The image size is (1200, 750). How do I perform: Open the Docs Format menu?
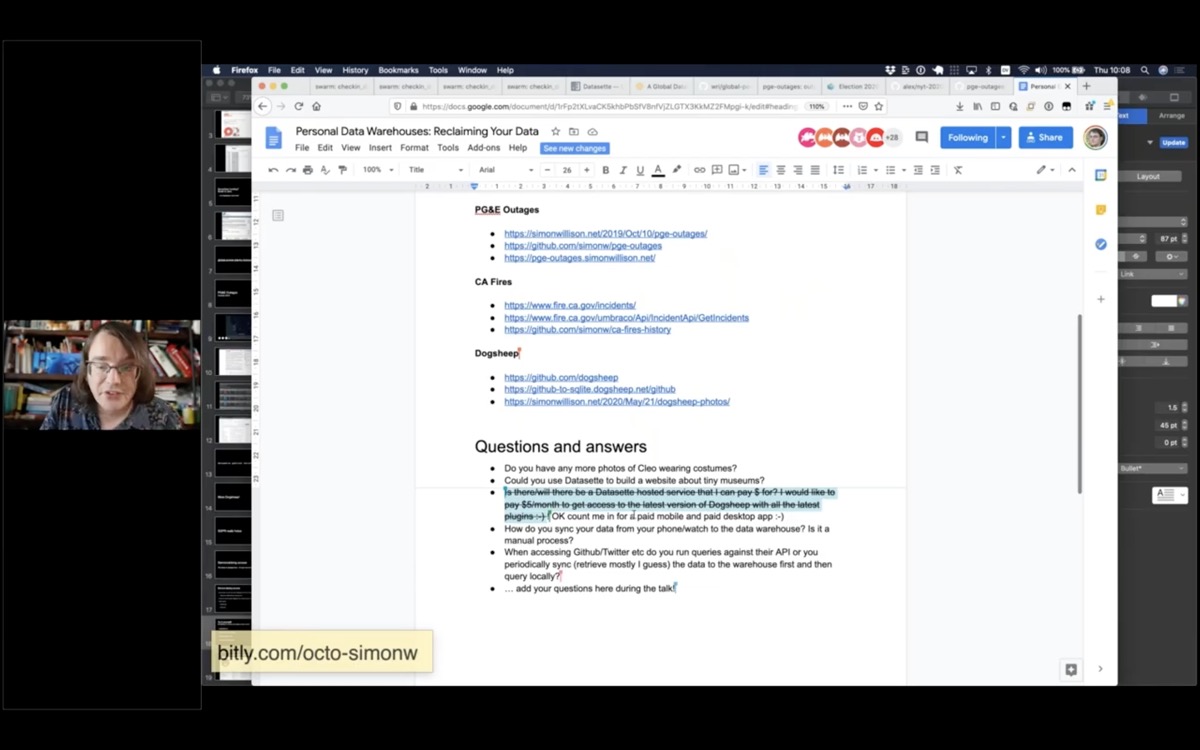[414, 148]
